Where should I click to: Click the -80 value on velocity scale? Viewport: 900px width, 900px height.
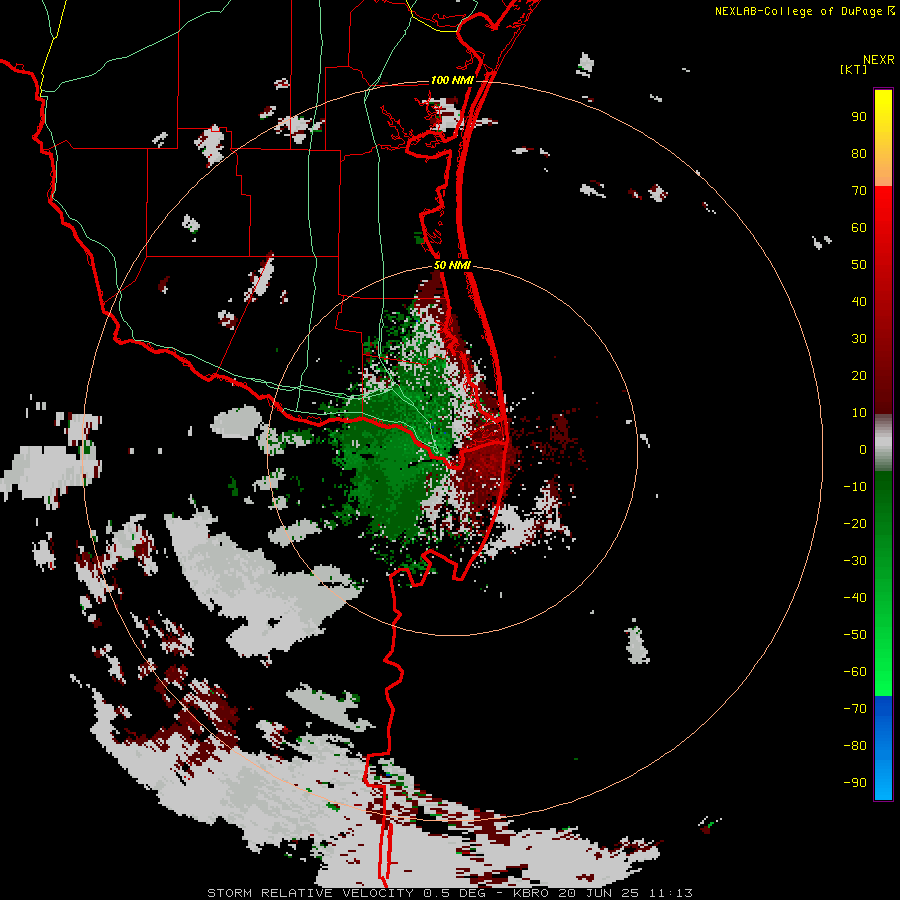click(855, 746)
